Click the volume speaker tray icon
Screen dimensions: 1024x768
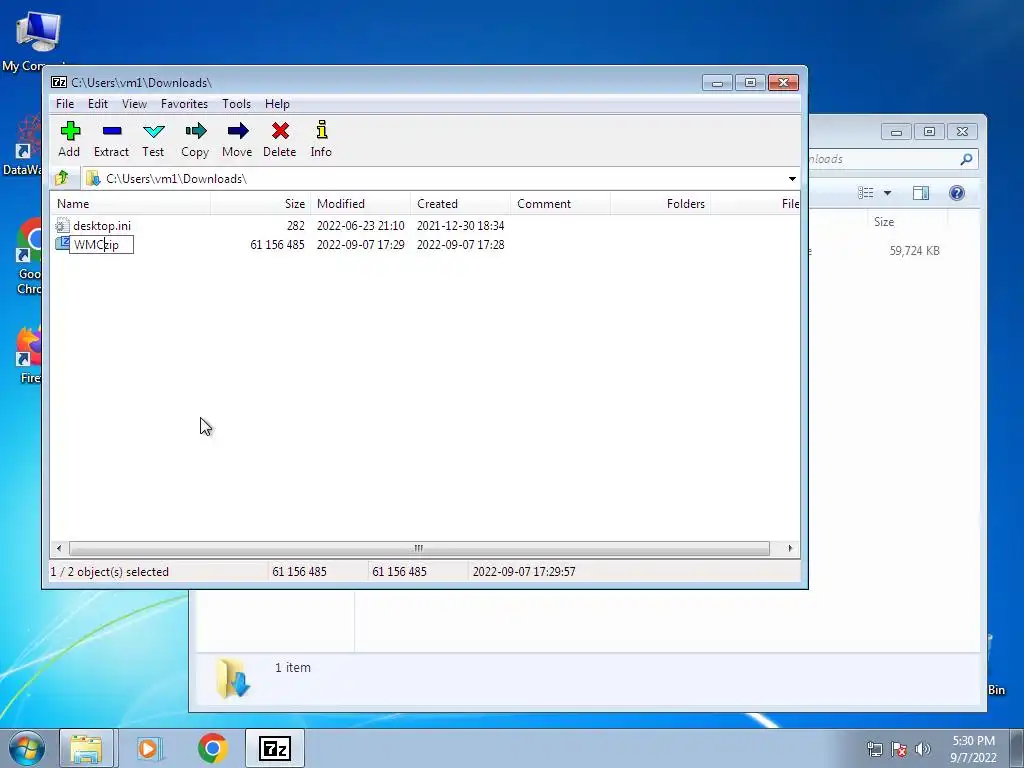pyautogui.click(x=923, y=748)
